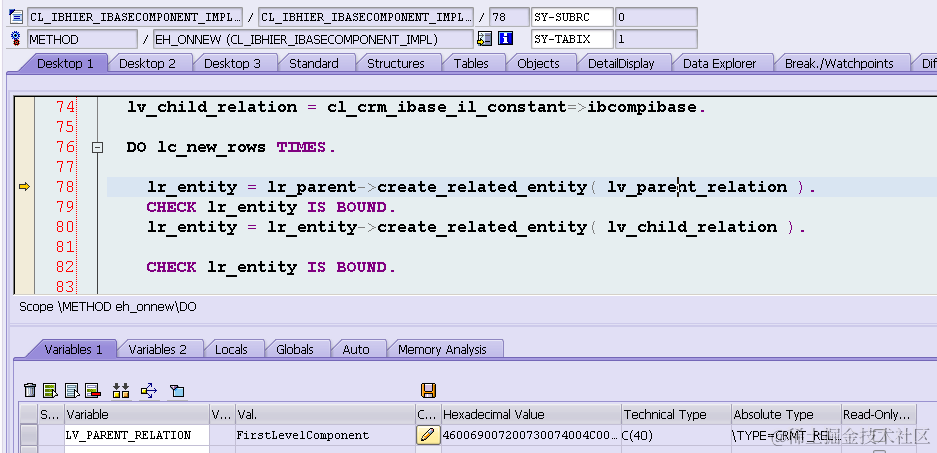Open the Break./Watchpoints tab
The height and width of the screenshot is (453, 937).
(839, 63)
